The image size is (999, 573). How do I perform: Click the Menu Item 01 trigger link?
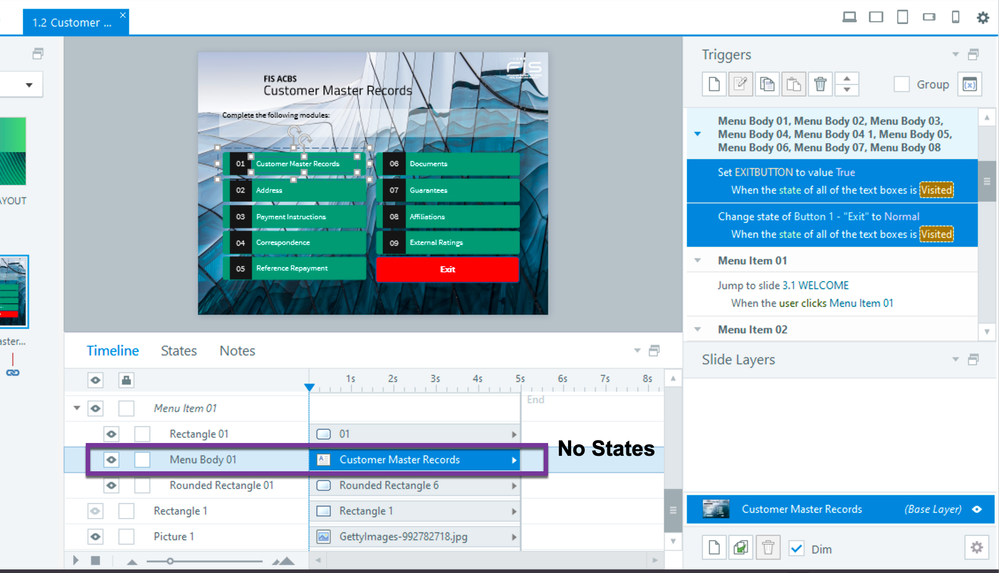(861, 303)
